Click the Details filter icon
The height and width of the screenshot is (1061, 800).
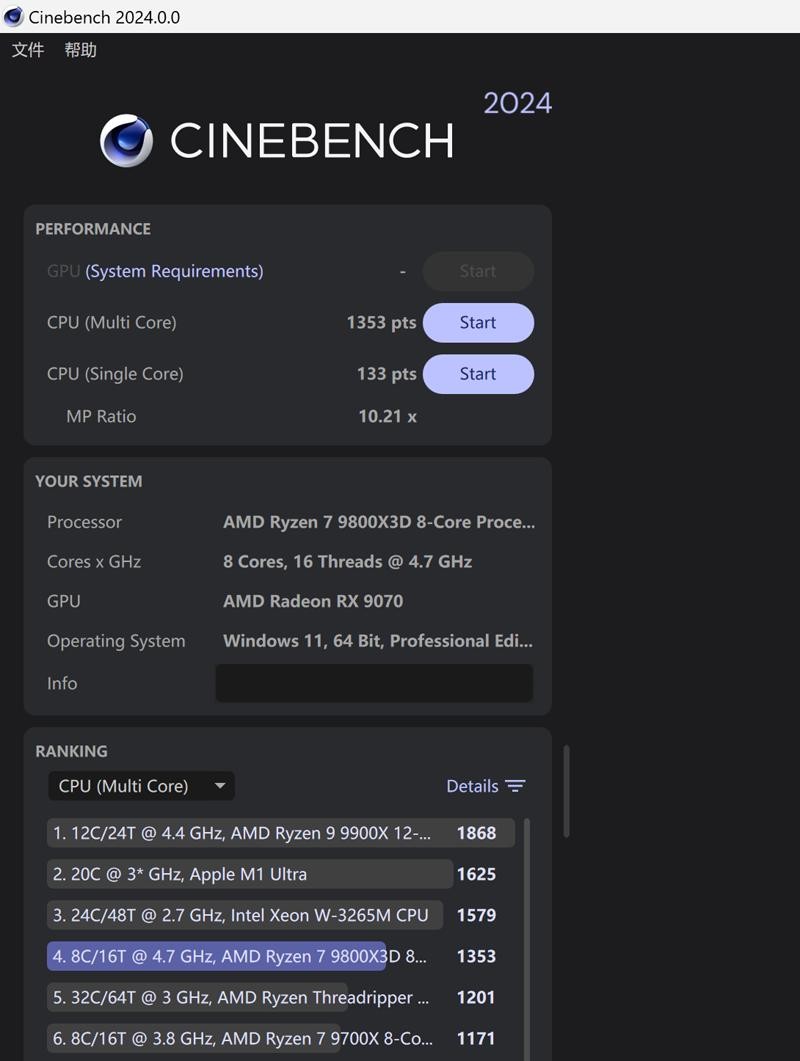[x=516, y=786]
